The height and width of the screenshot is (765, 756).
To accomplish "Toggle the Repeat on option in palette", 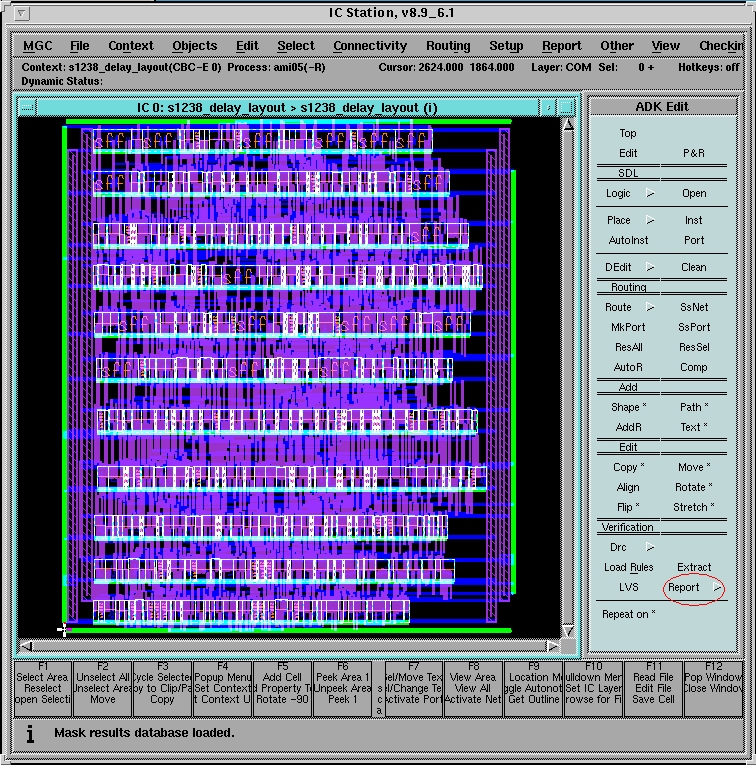I will [x=628, y=614].
